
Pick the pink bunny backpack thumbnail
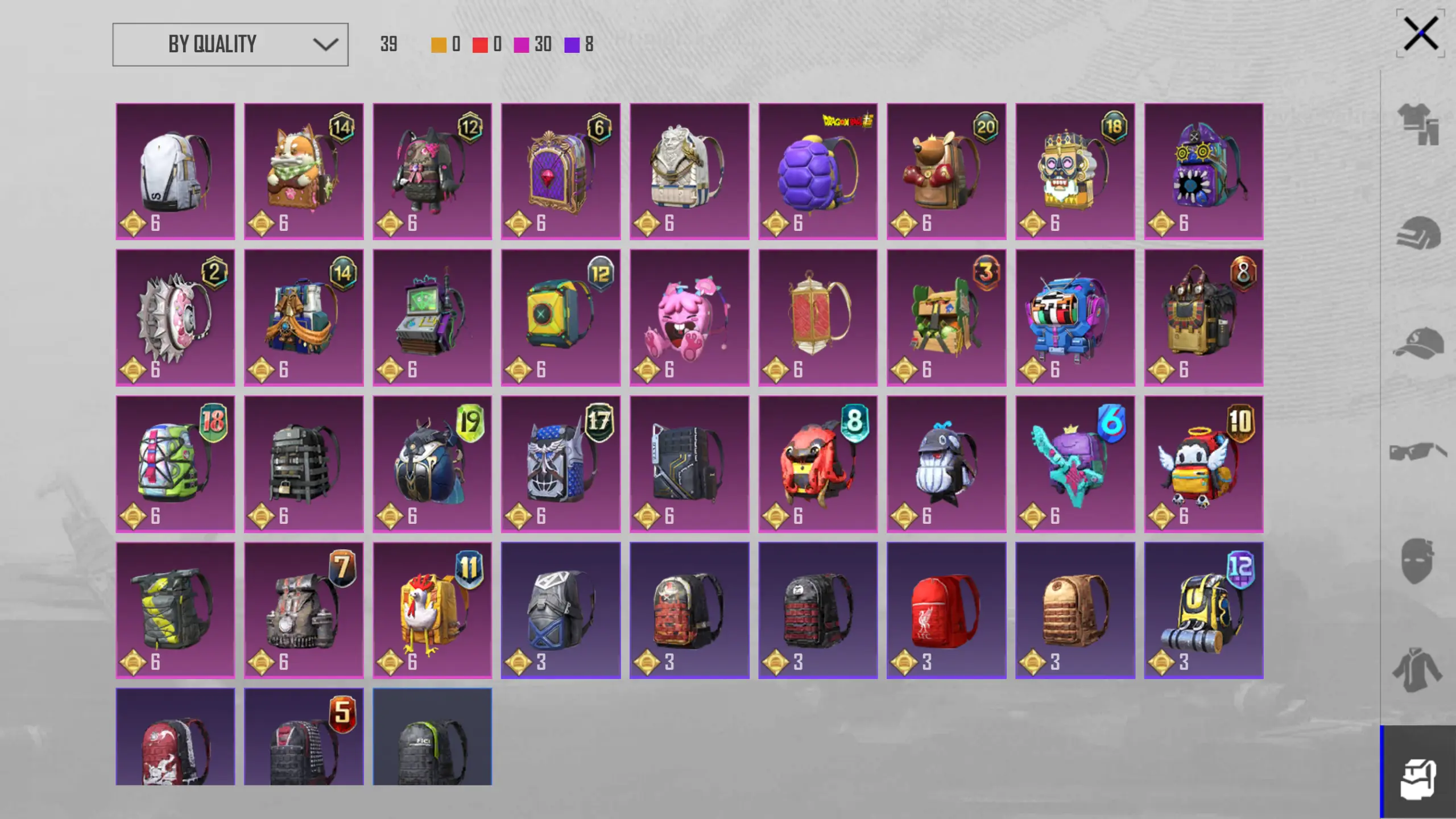point(689,317)
